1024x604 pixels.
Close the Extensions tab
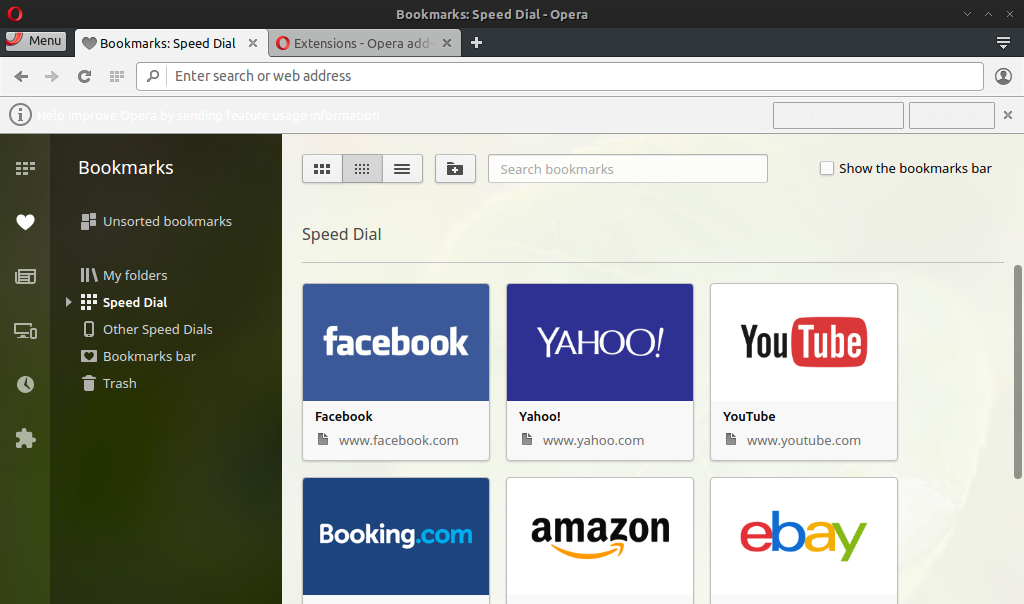pos(447,43)
